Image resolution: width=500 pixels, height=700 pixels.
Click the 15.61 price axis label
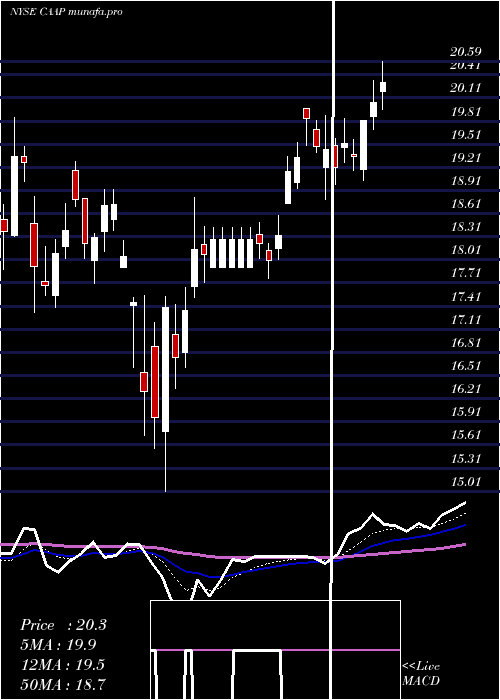tap(466, 435)
